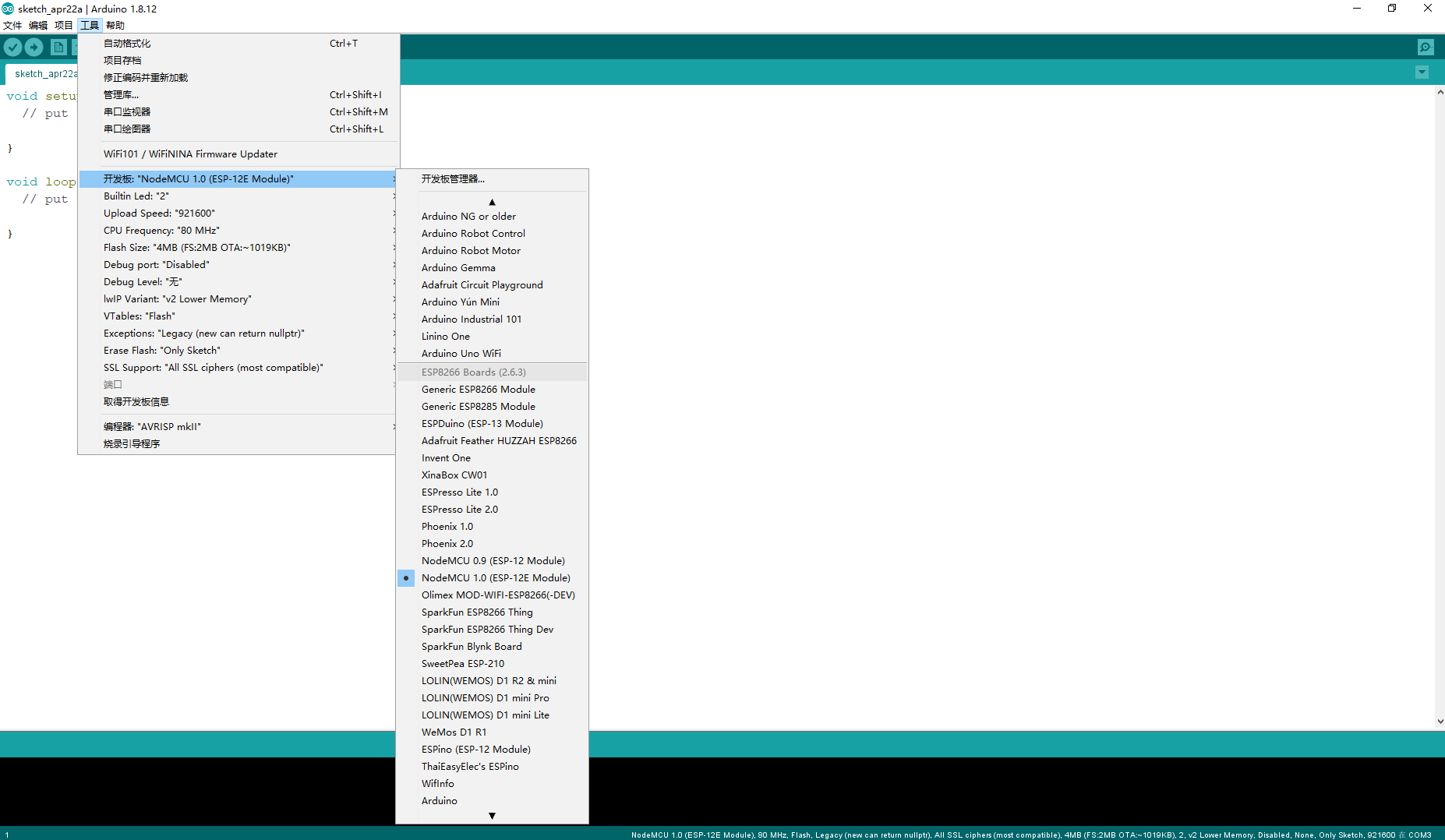
Task: Select NodeMCU 0.9 (ESP-12 Module) board
Action: tap(493, 561)
